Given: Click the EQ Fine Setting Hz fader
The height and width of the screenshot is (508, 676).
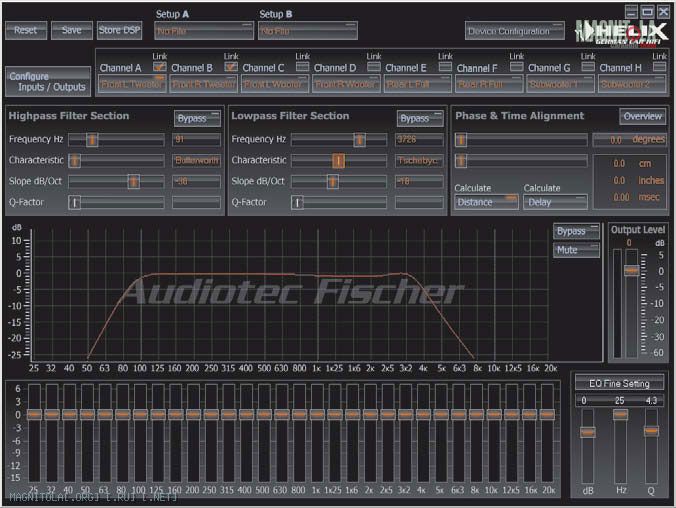Looking at the screenshot, I should (620, 414).
